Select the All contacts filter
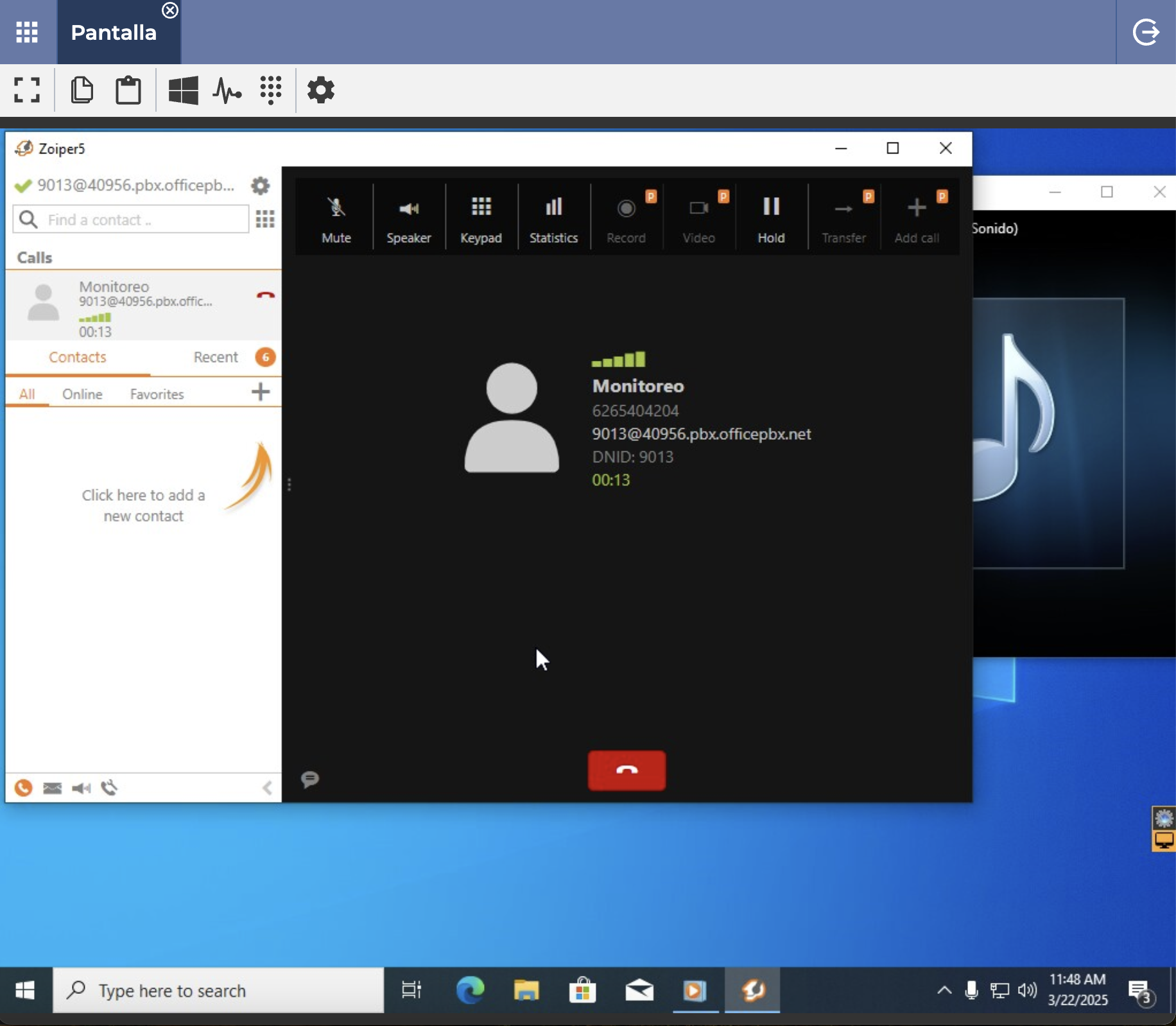Viewport: 1176px width, 1026px height. [x=27, y=394]
